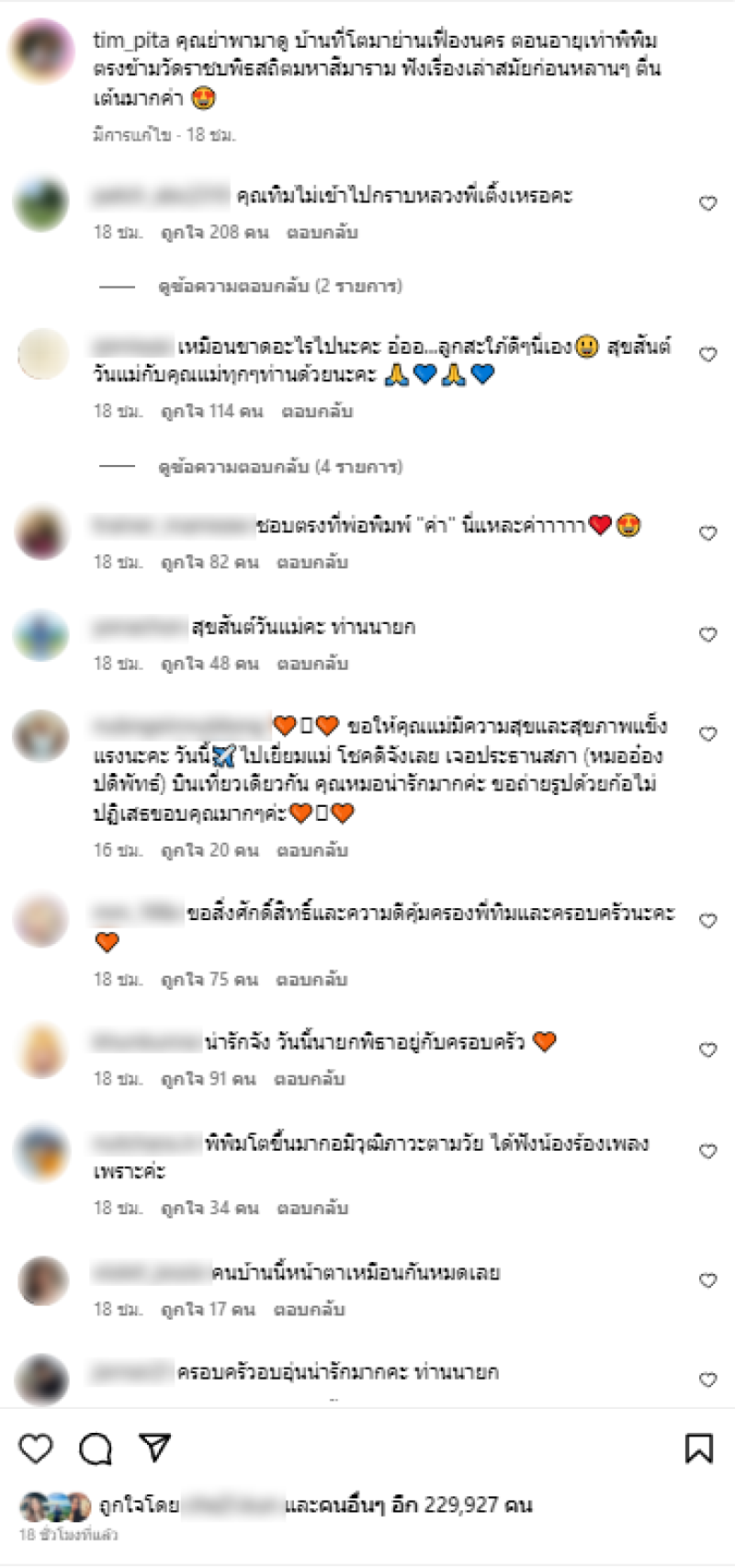
Task: Expand the replies showing 4 รายการ
Action: (x=280, y=467)
